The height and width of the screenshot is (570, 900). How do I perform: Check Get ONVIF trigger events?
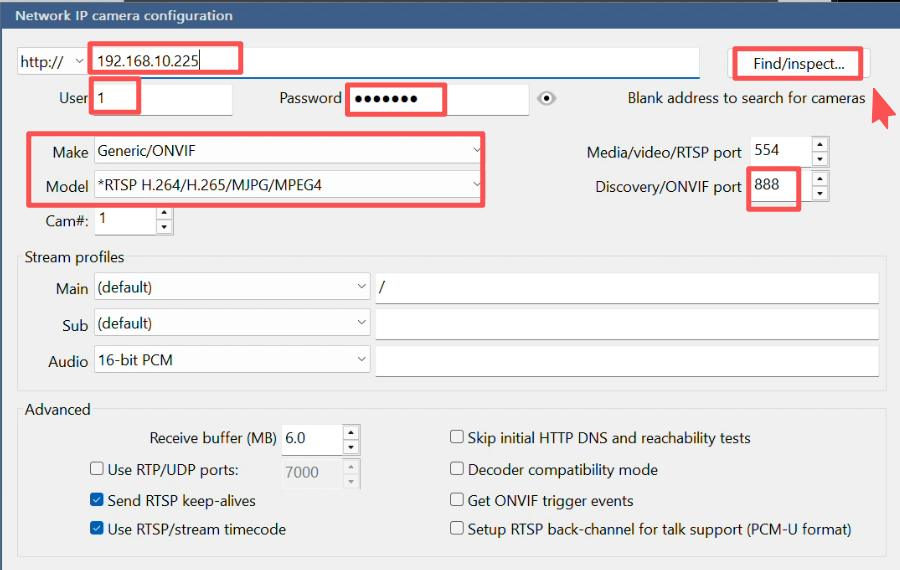(x=457, y=500)
